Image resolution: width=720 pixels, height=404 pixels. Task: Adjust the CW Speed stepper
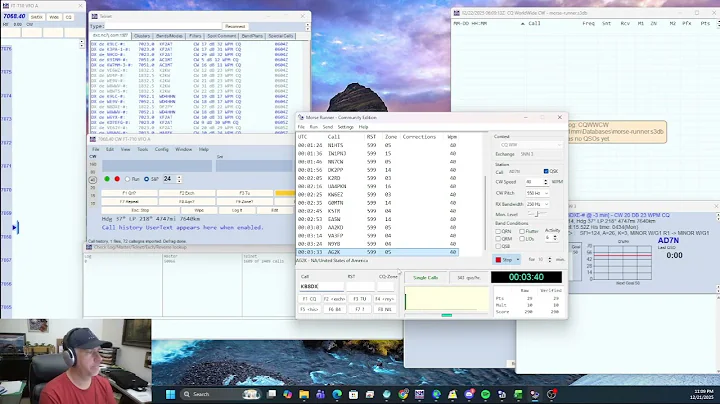click(546, 182)
